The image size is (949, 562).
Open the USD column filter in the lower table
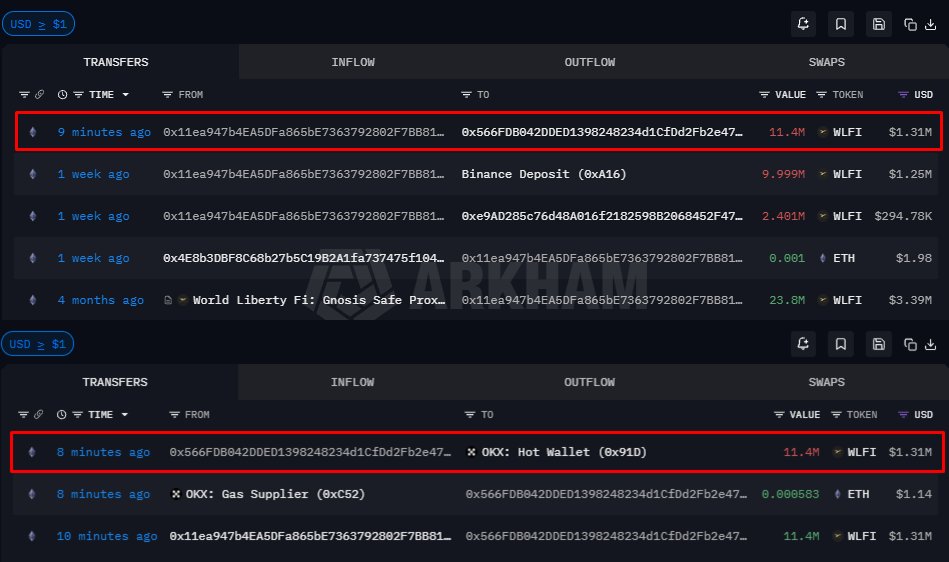(x=903, y=415)
